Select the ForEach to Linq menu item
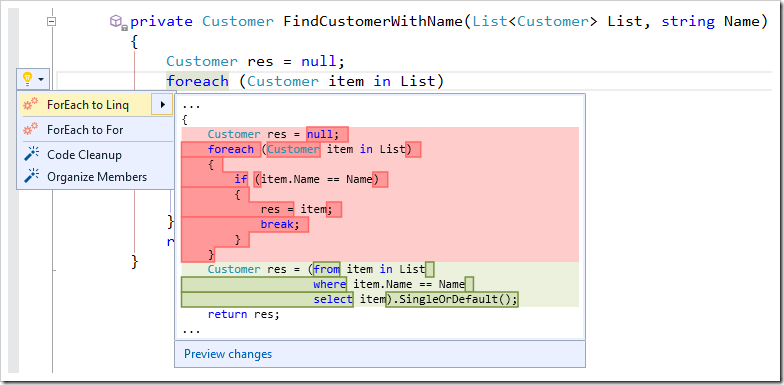 (96, 104)
